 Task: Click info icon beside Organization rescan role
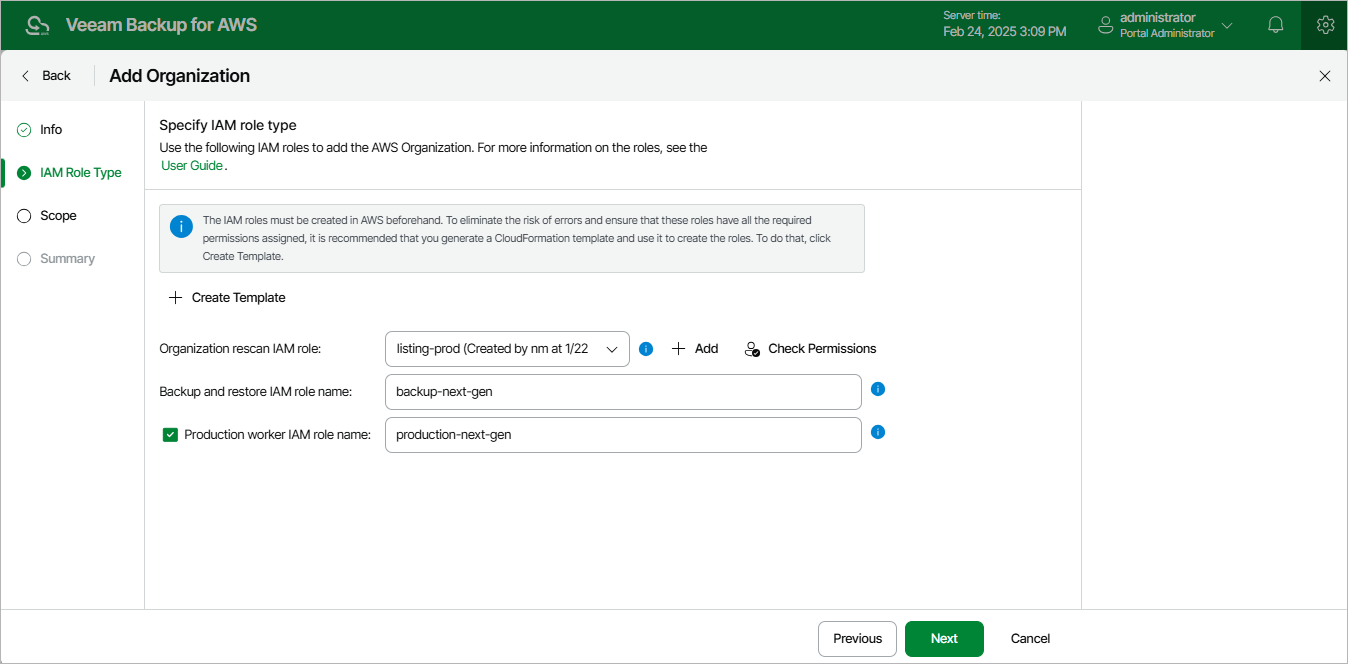(646, 349)
